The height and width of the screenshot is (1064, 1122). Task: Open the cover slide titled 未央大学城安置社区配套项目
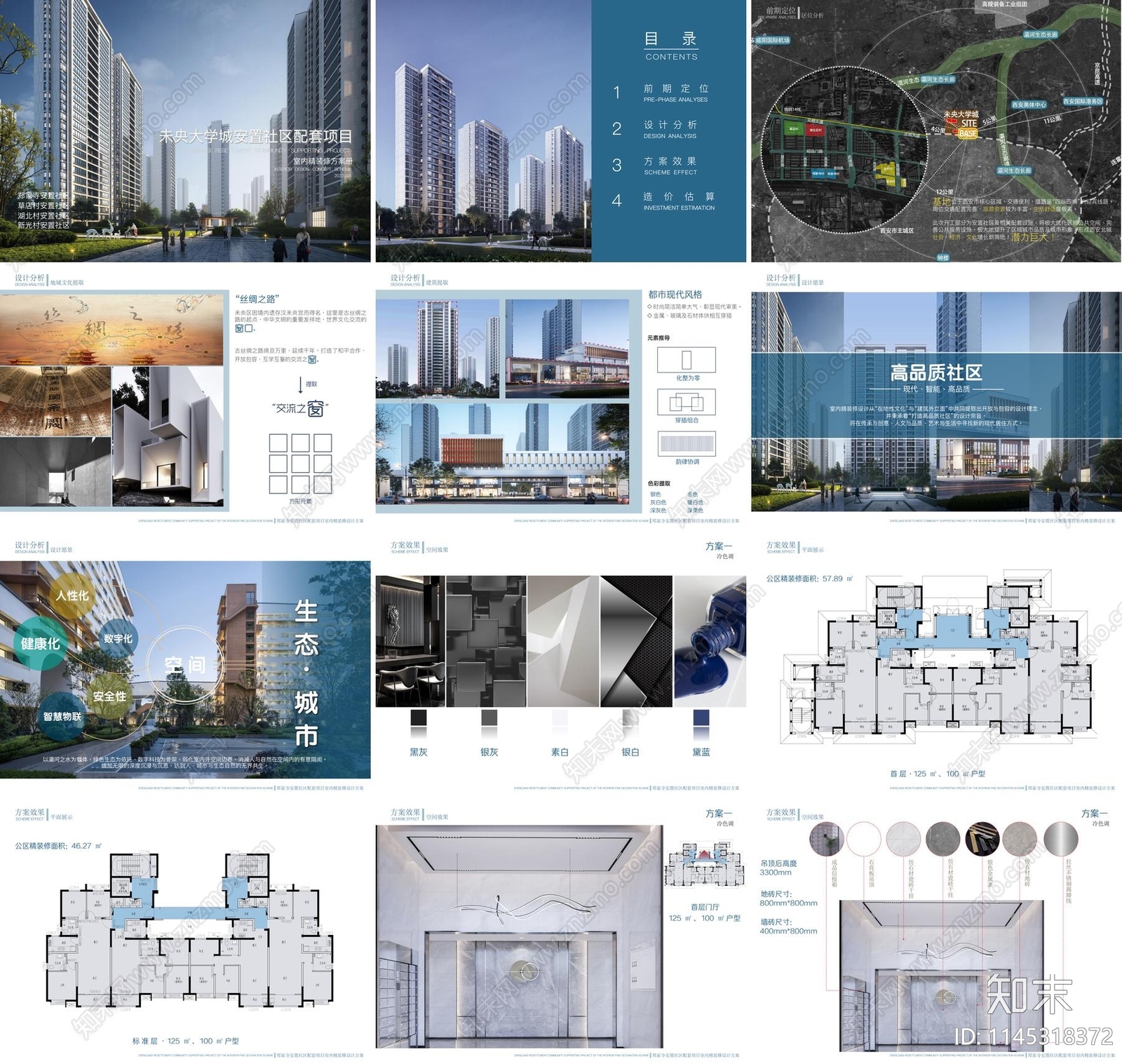[185, 131]
